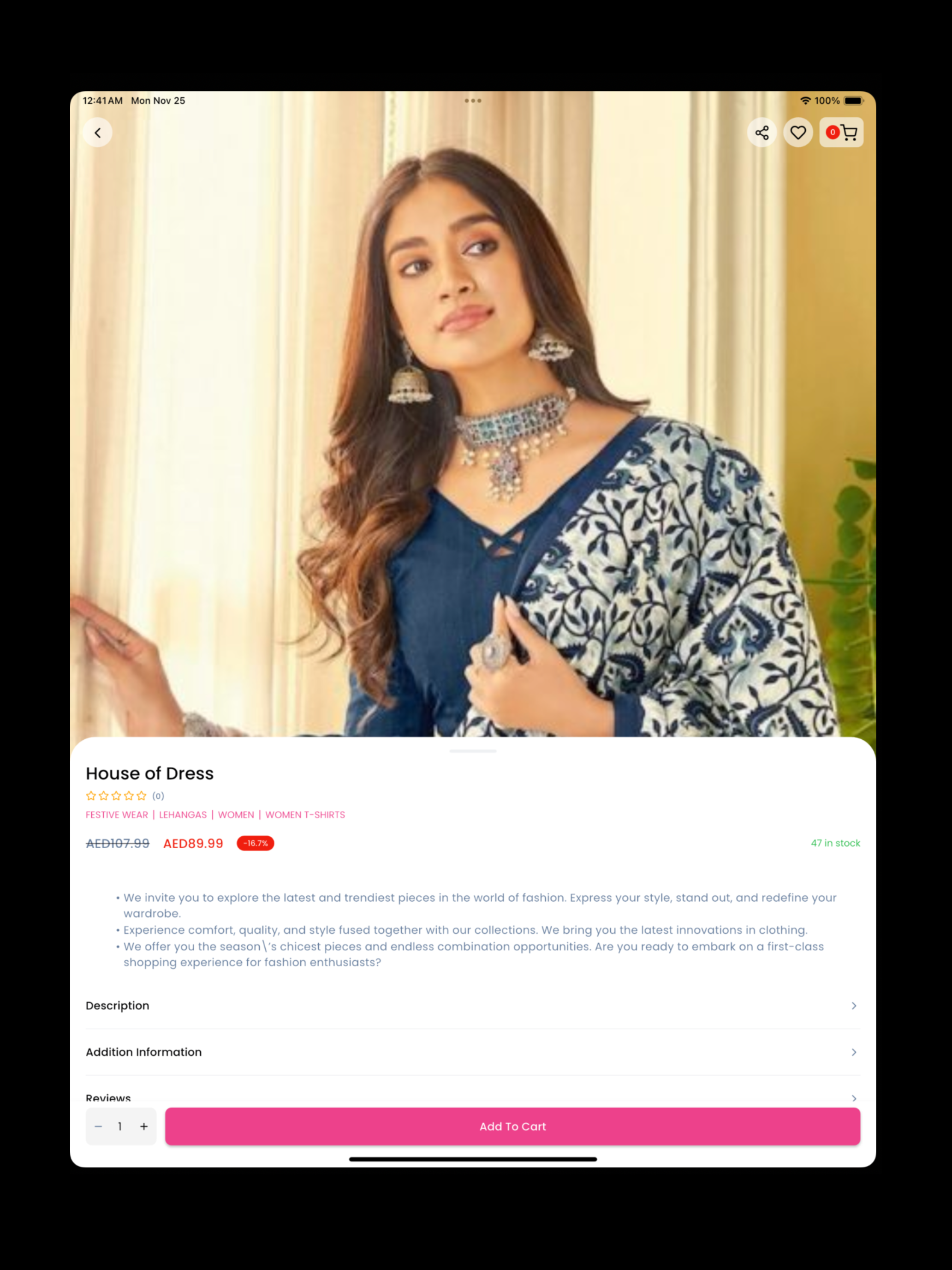Expand the Addition Information section
The image size is (952, 1270).
[x=473, y=1052]
